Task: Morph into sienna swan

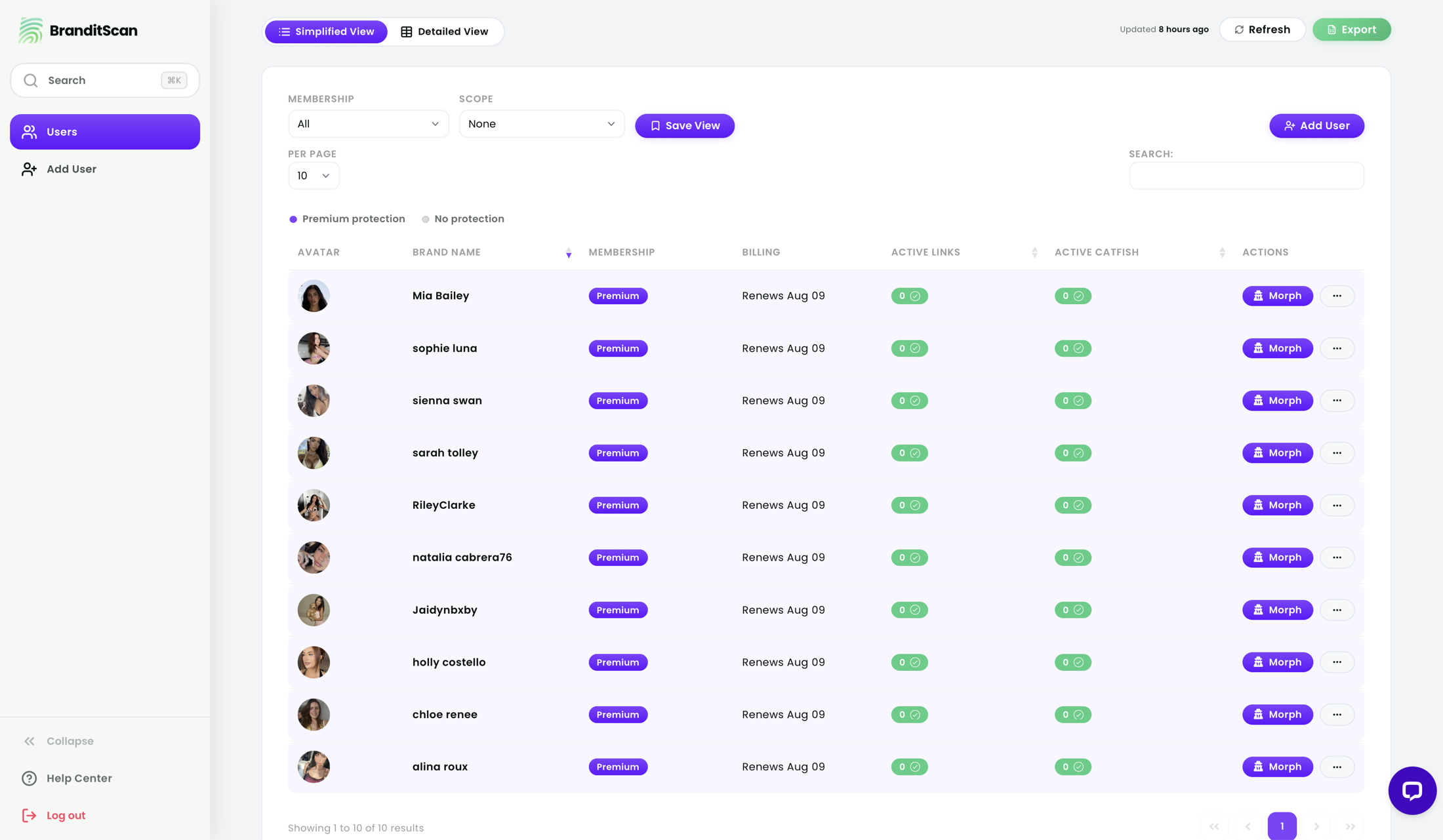Action: (x=1278, y=401)
